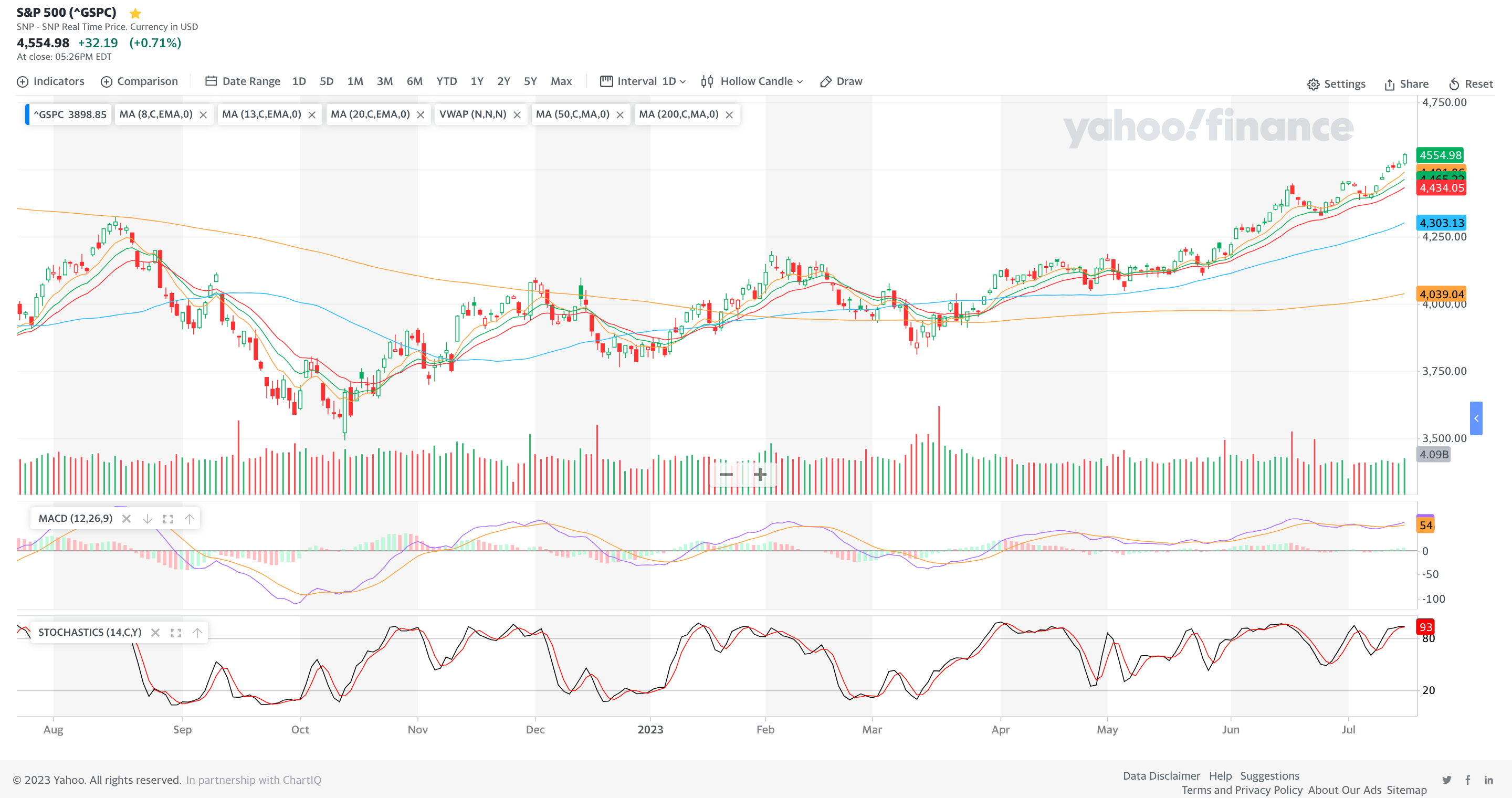Remove the VWAP (N,N,N) indicator
Image resolution: width=1512 pixels, height=798 pixels.
pyautogui.click(x=517, y=115)
